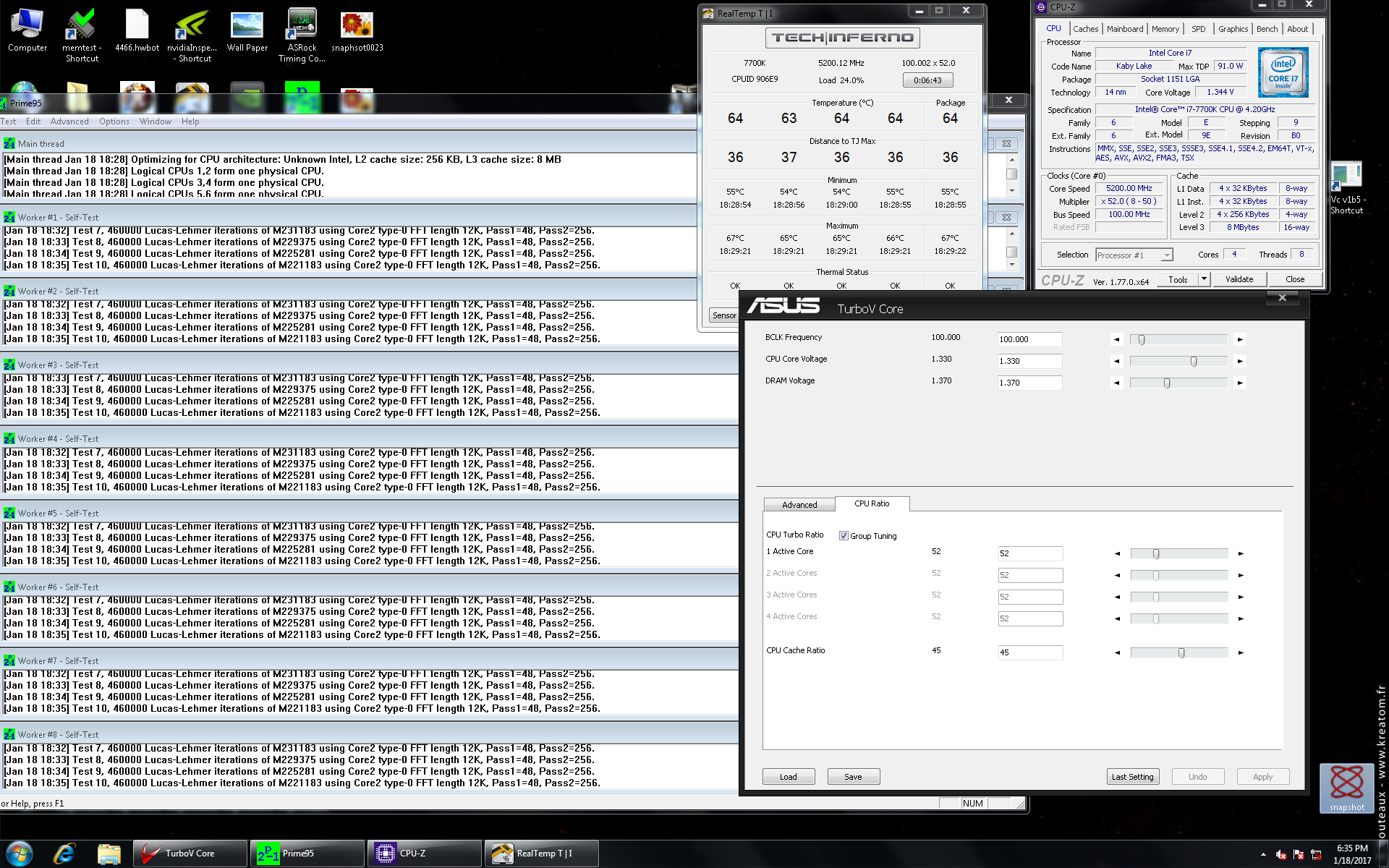The image size is (1389, 868).
Task: Open the snaphsot0023 image icon
Action: [357, 30]
